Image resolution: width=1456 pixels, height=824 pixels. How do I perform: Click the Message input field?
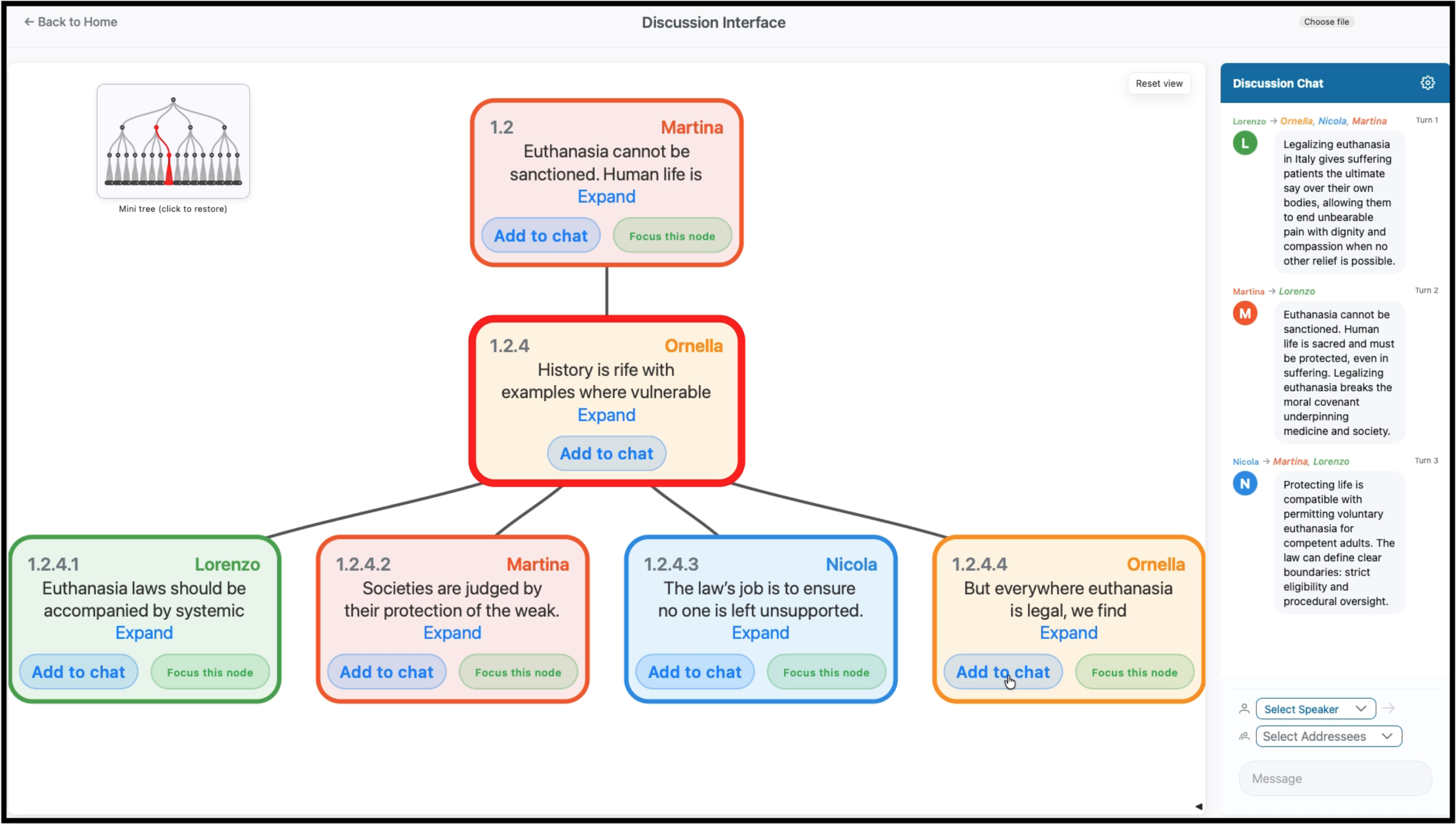[x=1335, y=778]
